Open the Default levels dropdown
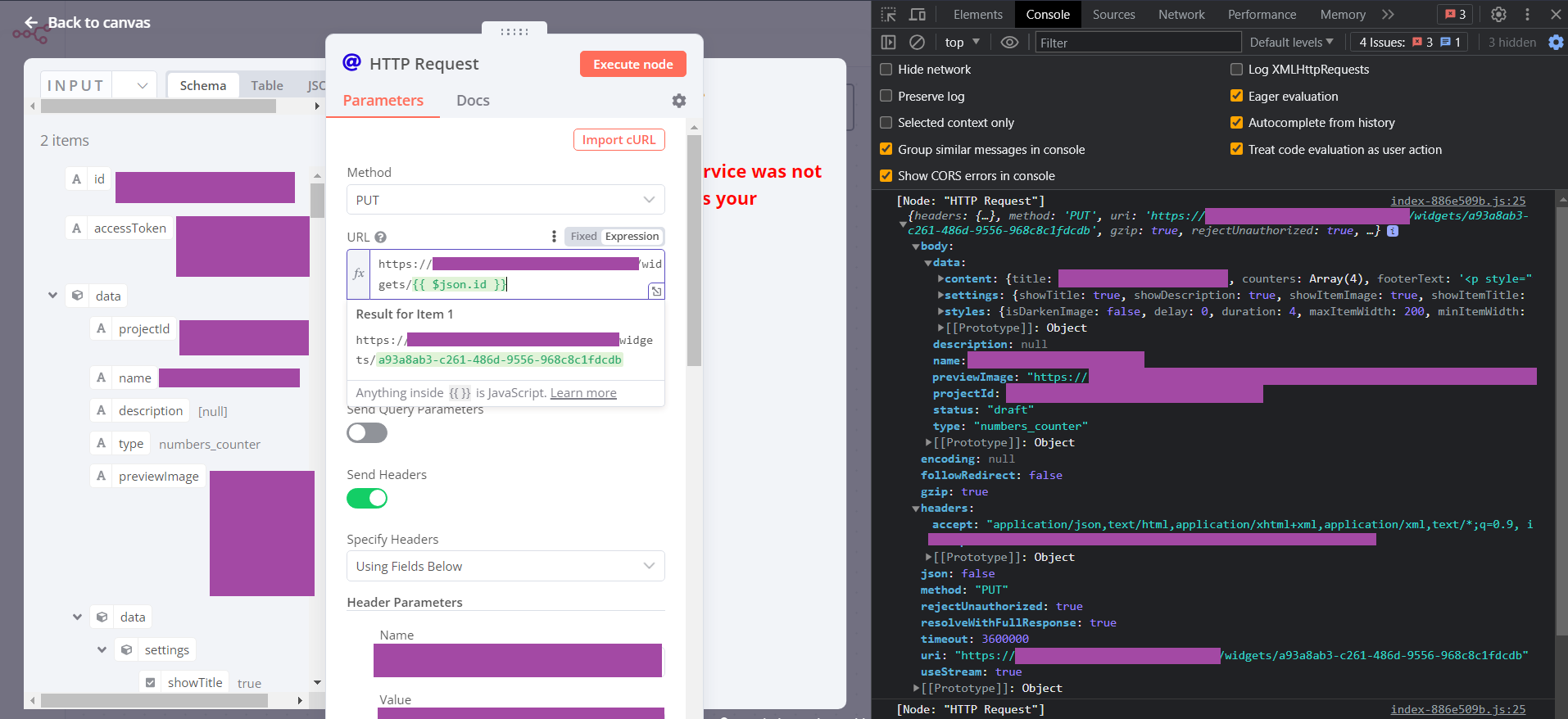The width and height of the screenshot is (1568, 719). point(1291,43)
